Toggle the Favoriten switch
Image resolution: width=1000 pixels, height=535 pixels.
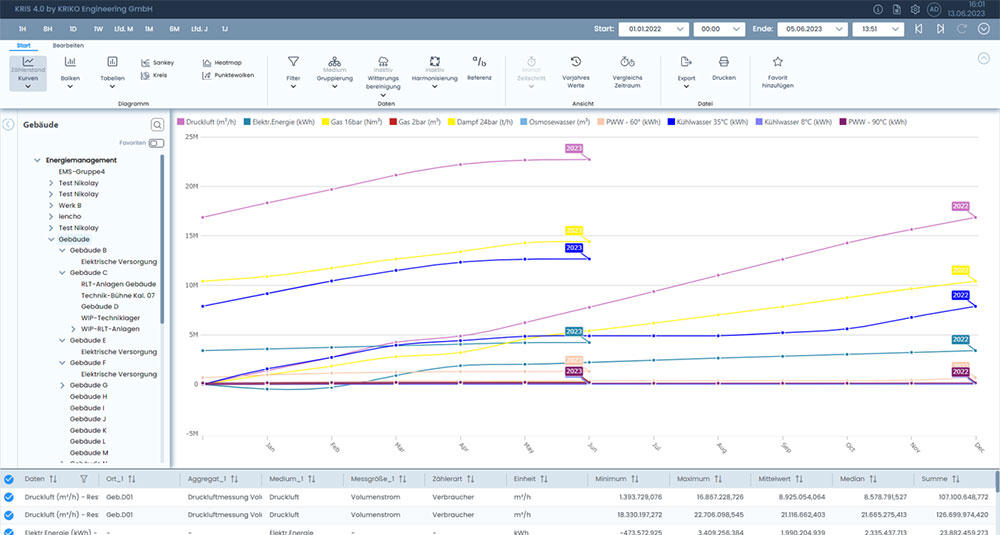tap(156, 143)
